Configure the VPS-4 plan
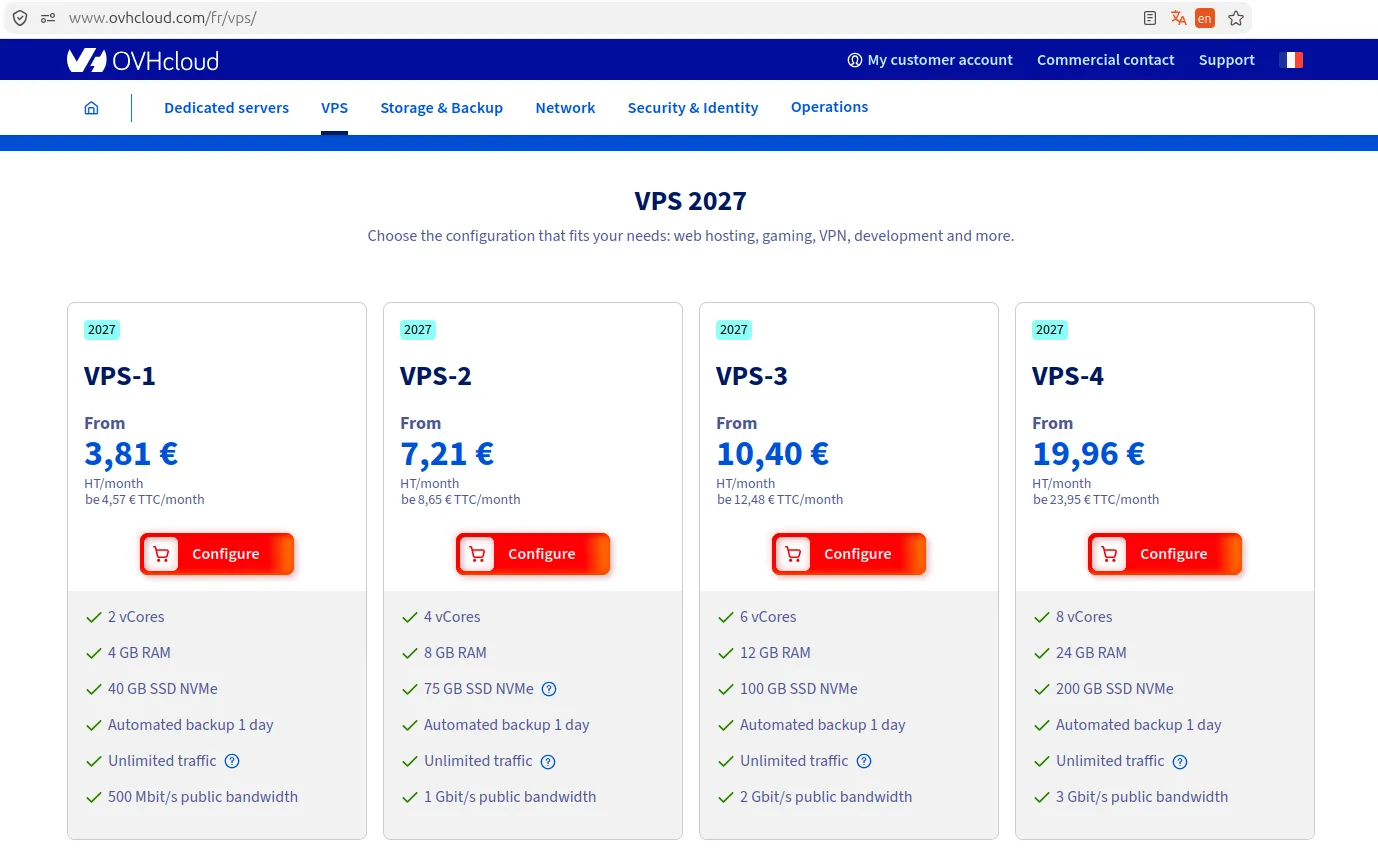 1165,554
